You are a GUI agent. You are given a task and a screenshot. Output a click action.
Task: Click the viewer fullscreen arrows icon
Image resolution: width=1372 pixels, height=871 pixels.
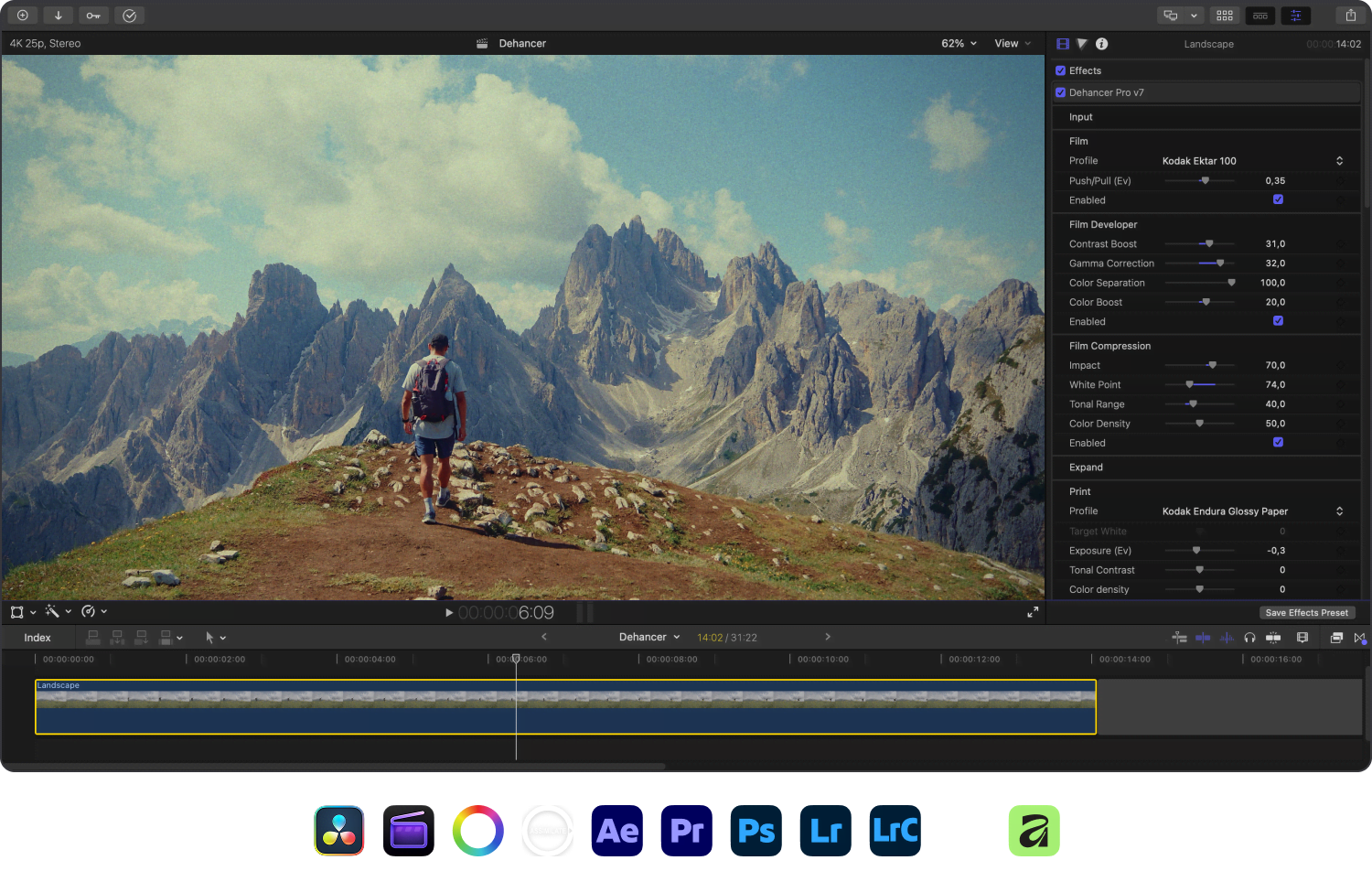coord(1033,612)
